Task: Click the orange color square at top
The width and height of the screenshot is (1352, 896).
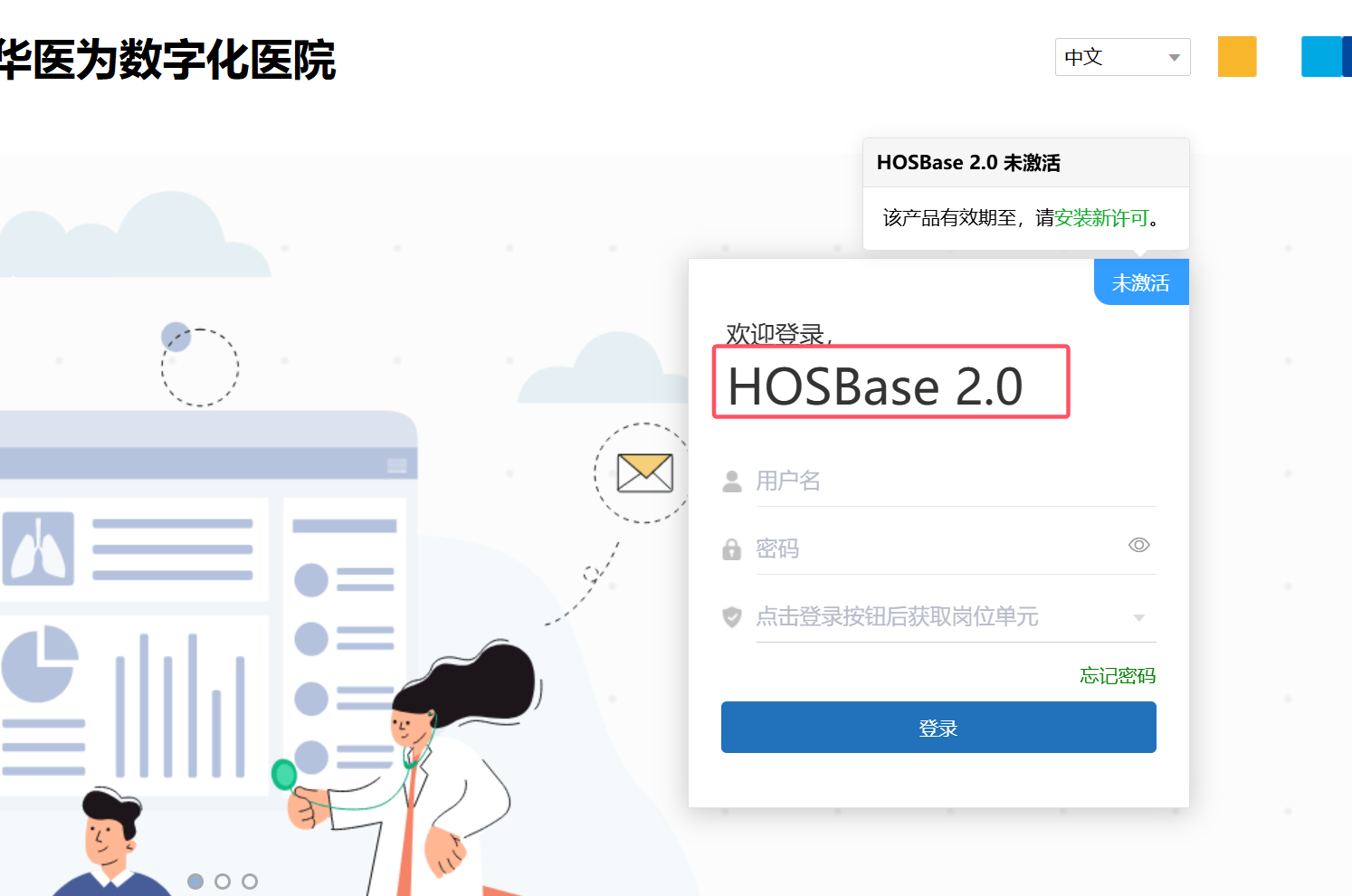Action: click(x=1237, y=56)
